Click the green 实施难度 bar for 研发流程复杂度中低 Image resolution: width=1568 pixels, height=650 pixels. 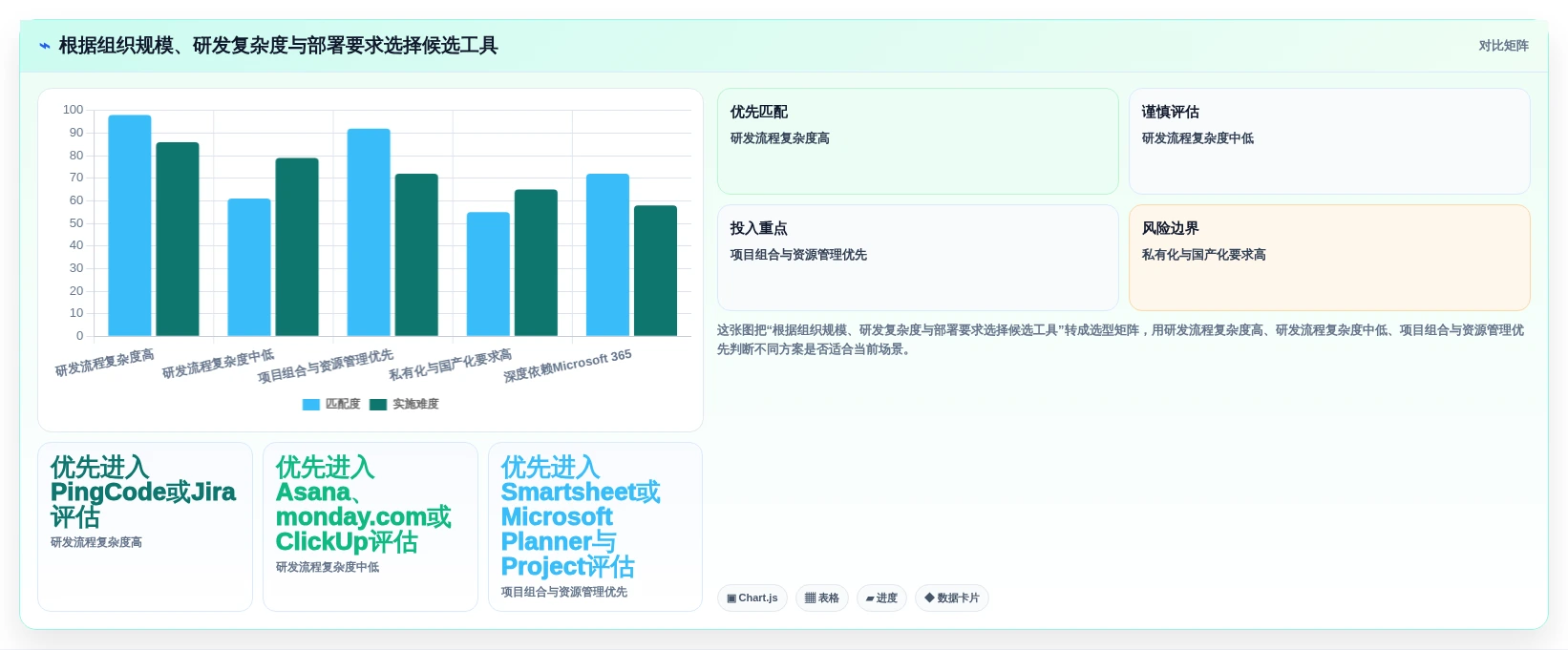coord(297,247)
